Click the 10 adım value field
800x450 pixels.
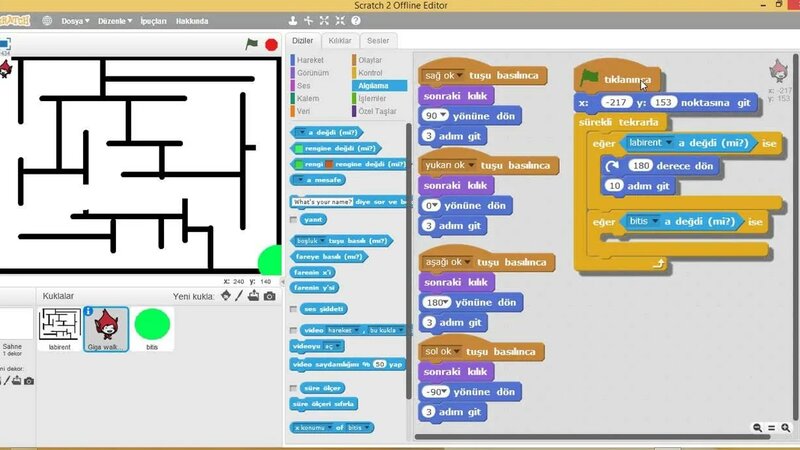pyautogui.click(x=614, y=186)
